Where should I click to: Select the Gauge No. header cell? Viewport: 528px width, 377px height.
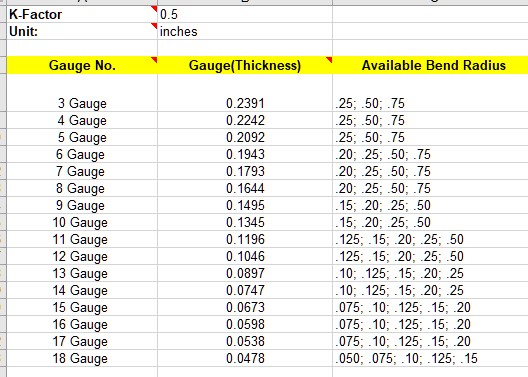point(82,65)
